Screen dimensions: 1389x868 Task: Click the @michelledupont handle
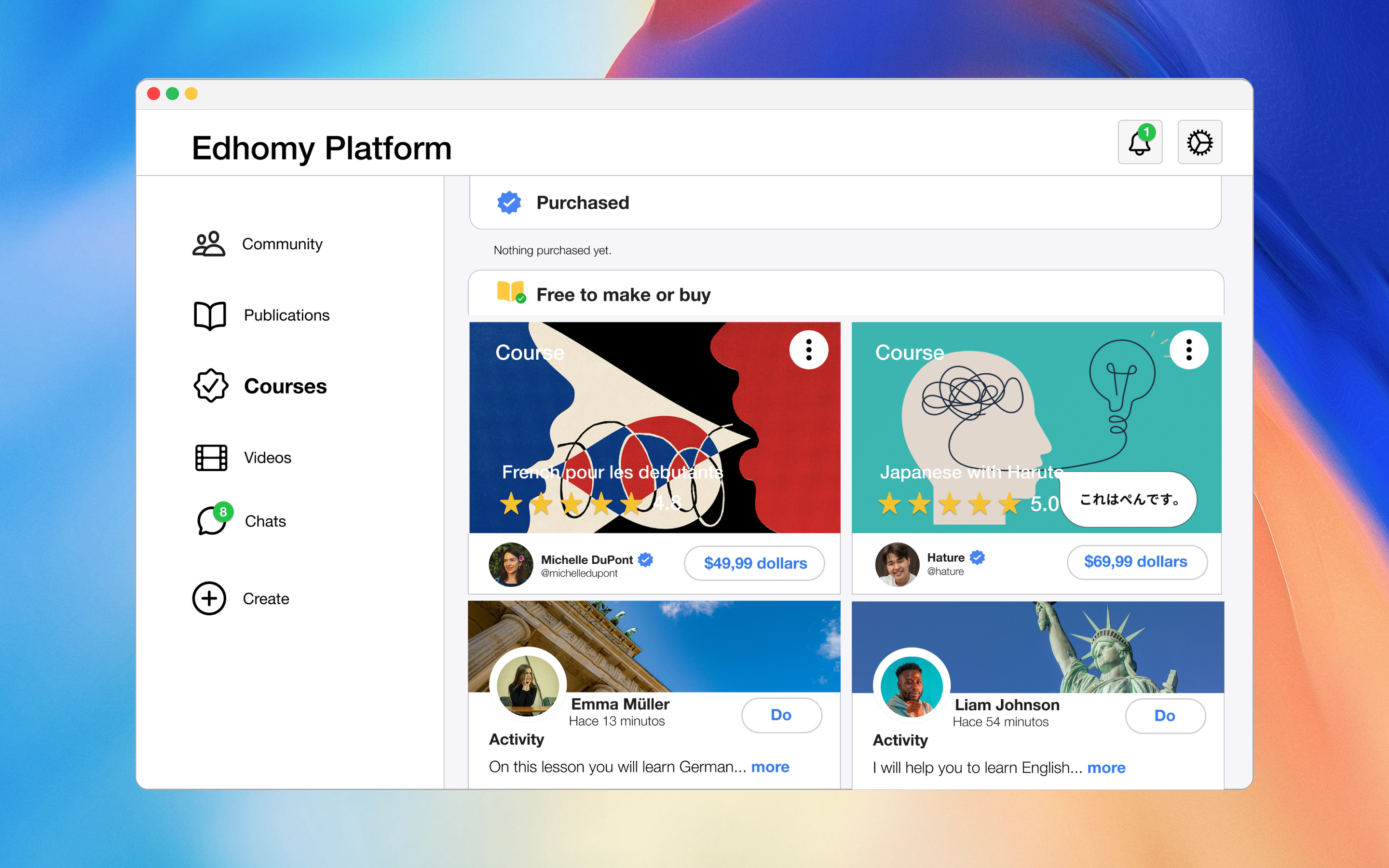click(579, 573)
